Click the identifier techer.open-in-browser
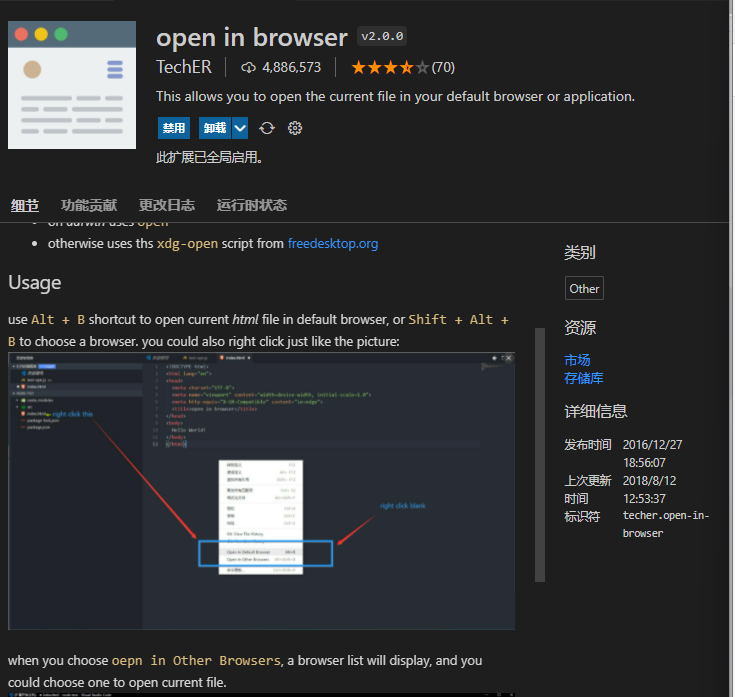Viewport: 735px width, 697px height. click(x=666, y=524)
